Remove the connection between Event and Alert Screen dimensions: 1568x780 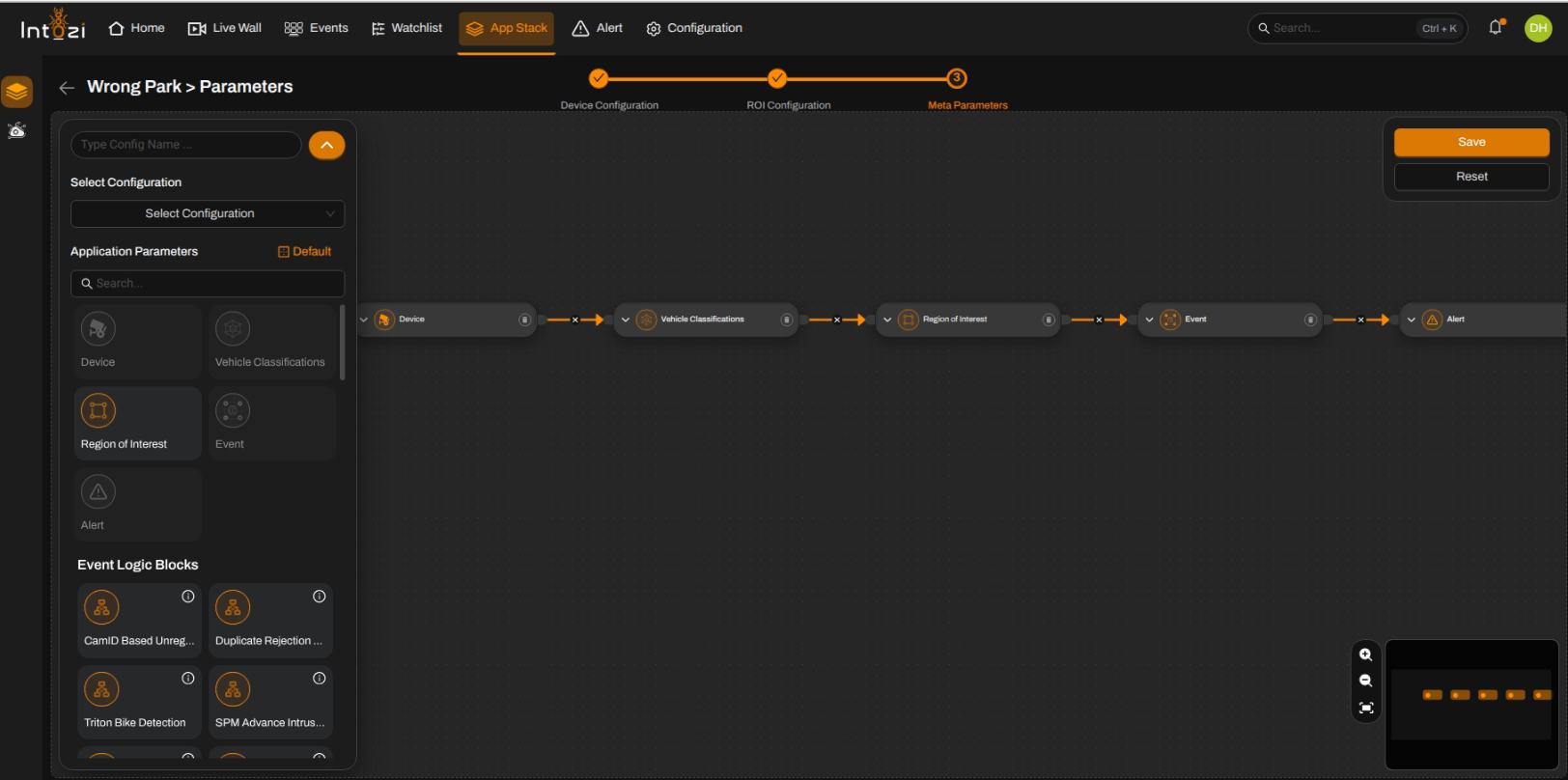coord(1360,320)
